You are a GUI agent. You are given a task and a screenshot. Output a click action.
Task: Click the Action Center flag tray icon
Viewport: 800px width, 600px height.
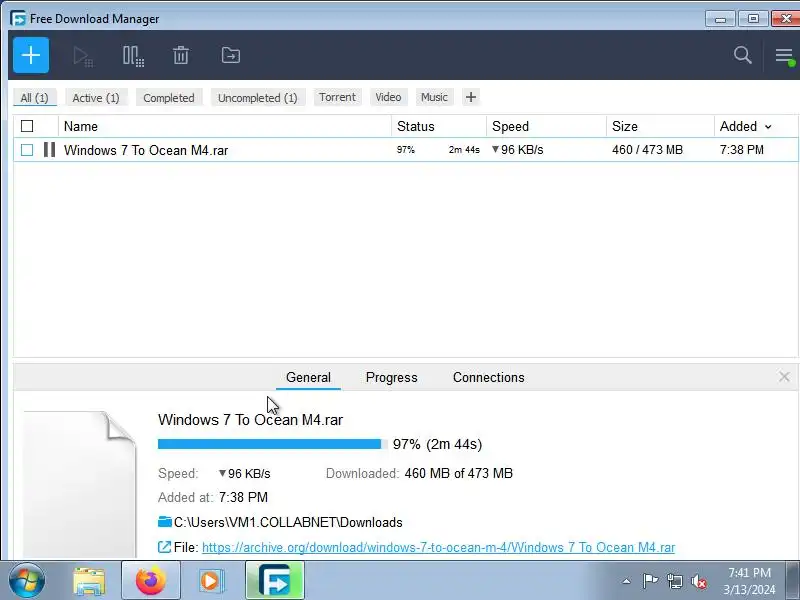click(x=650, y=581)
